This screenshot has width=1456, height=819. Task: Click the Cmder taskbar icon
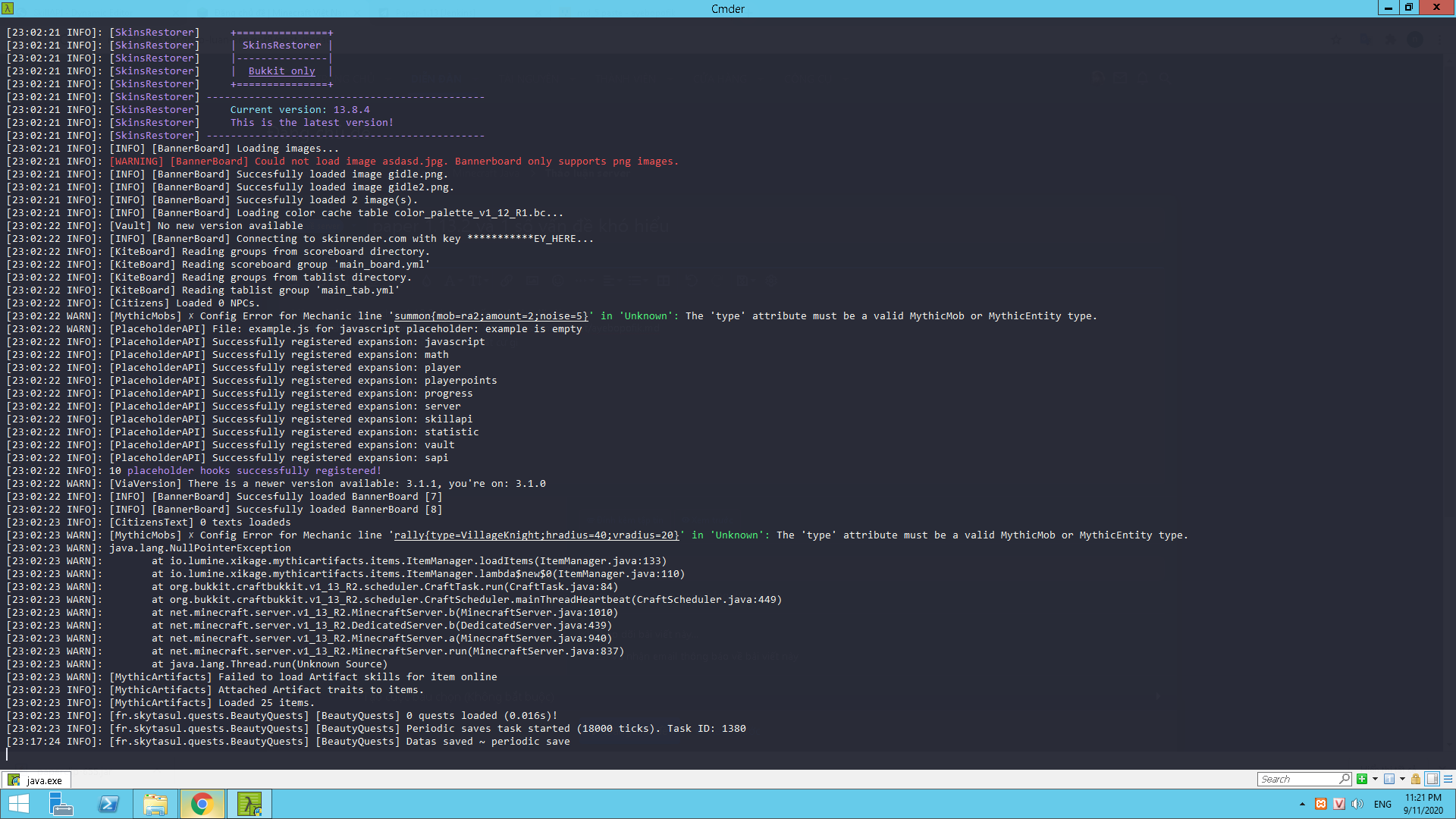[x=249, y=804]
